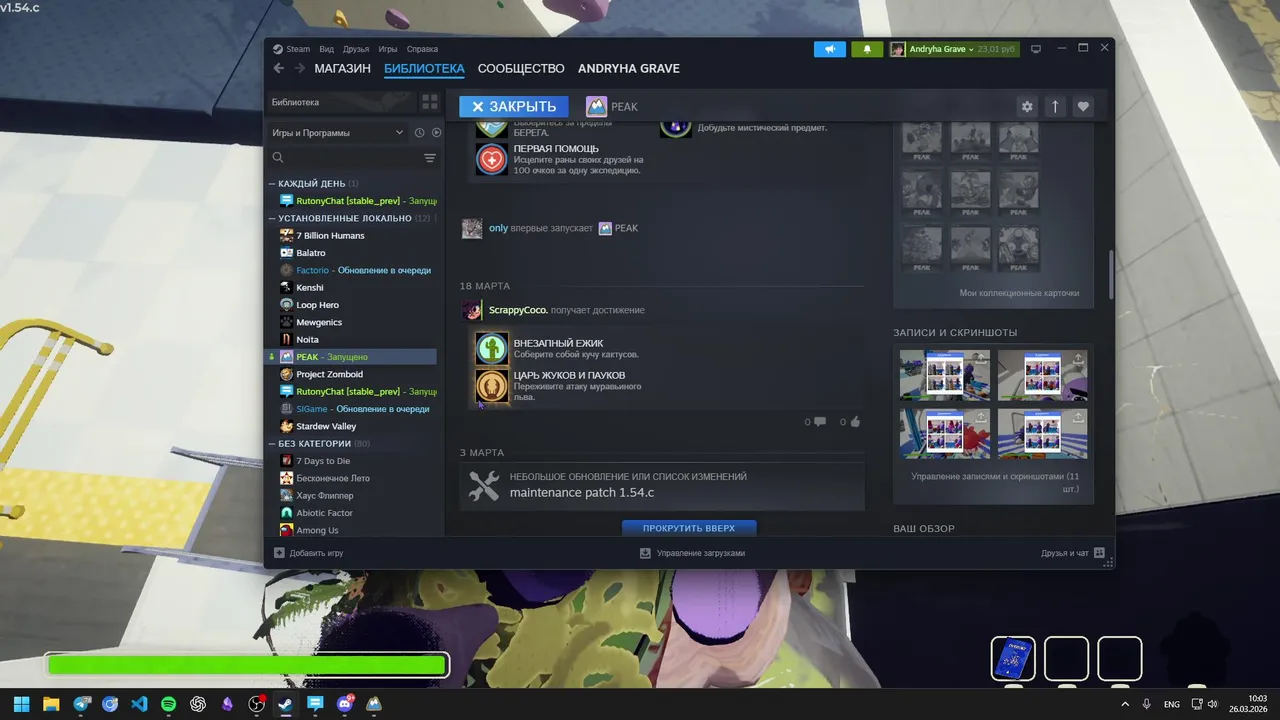This screenshot has height=720, width=1280.
Task: Open the 'Вид' menu
Action: pyautogui.click(x=327, y=49)
